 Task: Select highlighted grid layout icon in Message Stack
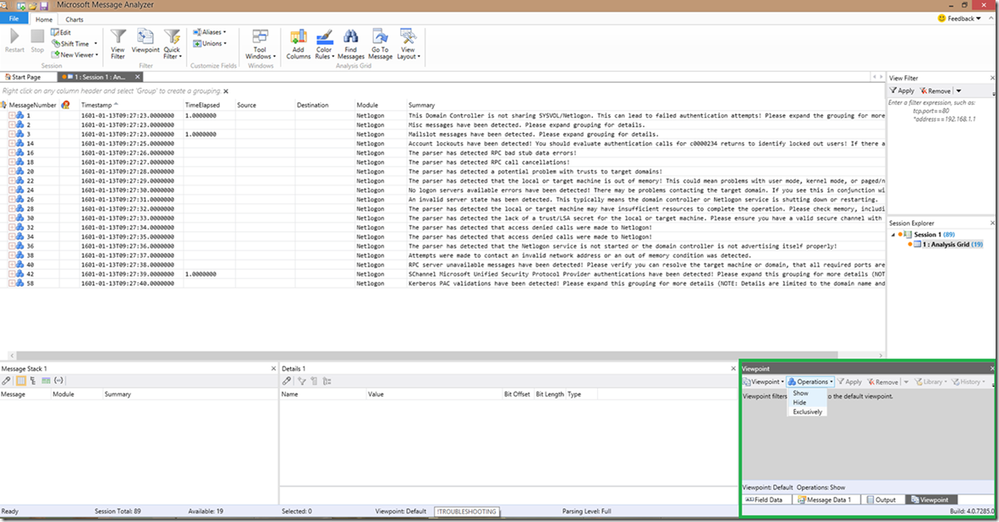[x=20, y=381]
